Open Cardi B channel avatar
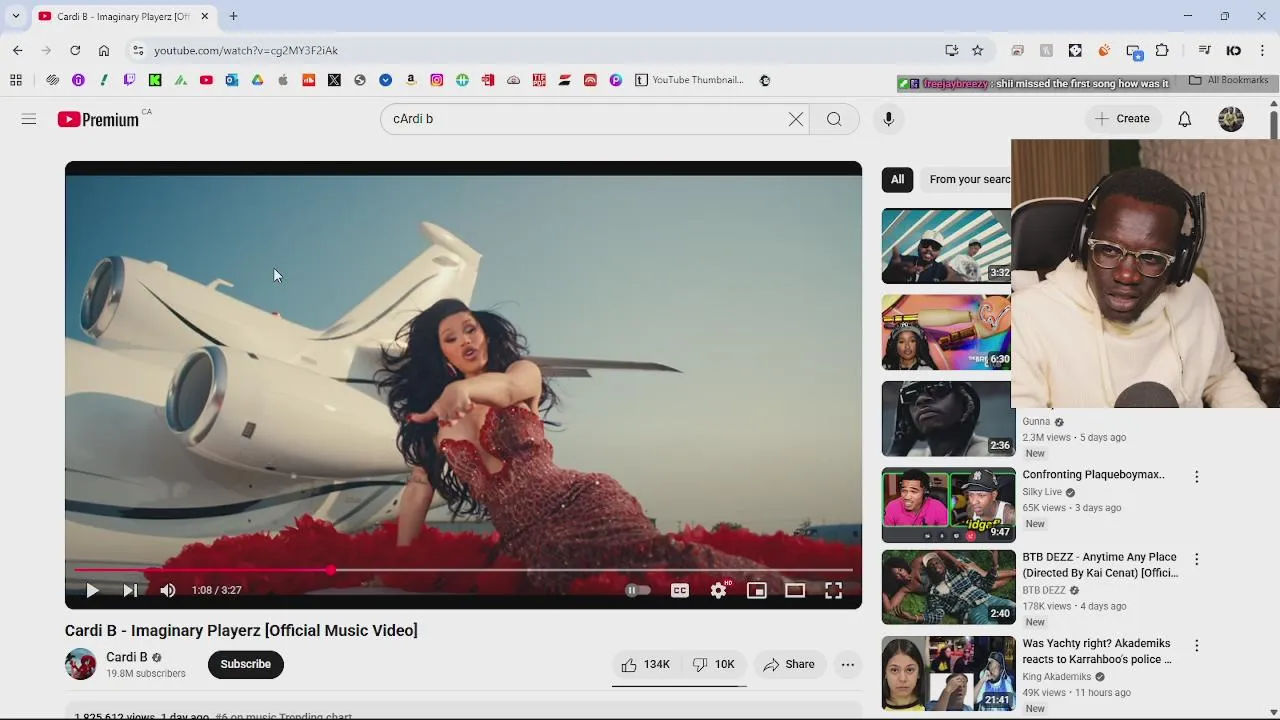 [81, 664]
